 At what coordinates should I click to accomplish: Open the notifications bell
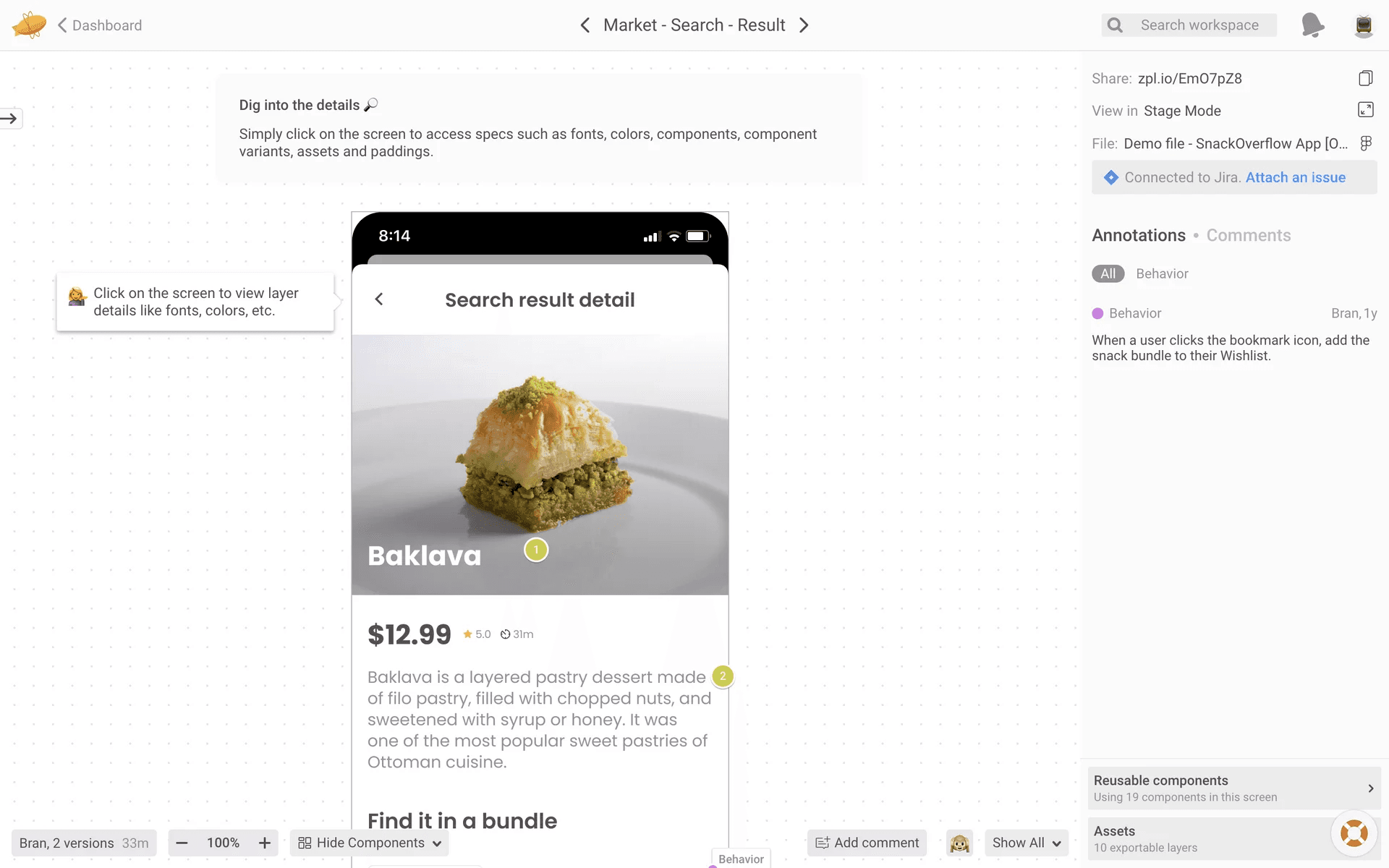1312,25
